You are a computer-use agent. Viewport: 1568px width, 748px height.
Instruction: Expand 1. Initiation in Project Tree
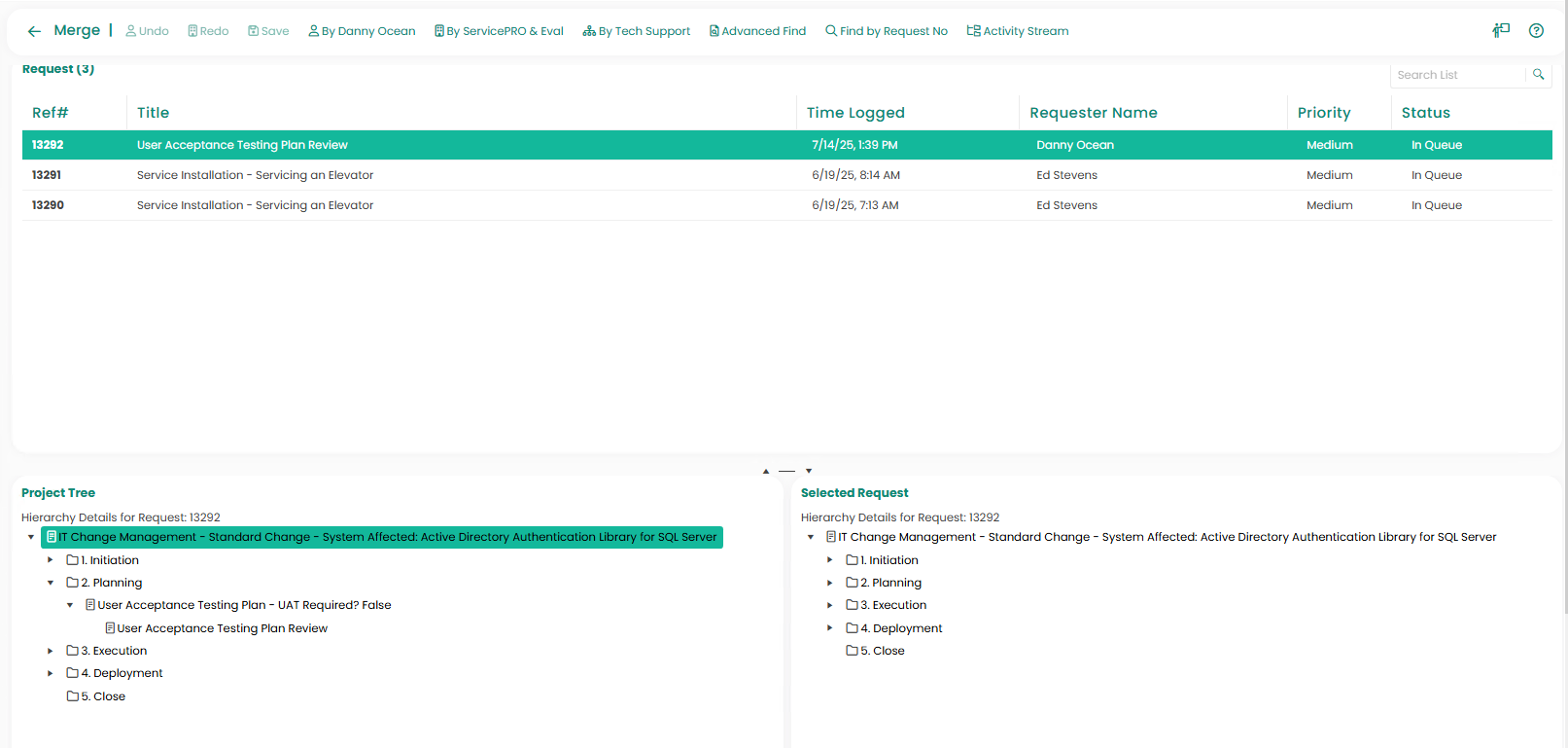(x=51, y=560)
